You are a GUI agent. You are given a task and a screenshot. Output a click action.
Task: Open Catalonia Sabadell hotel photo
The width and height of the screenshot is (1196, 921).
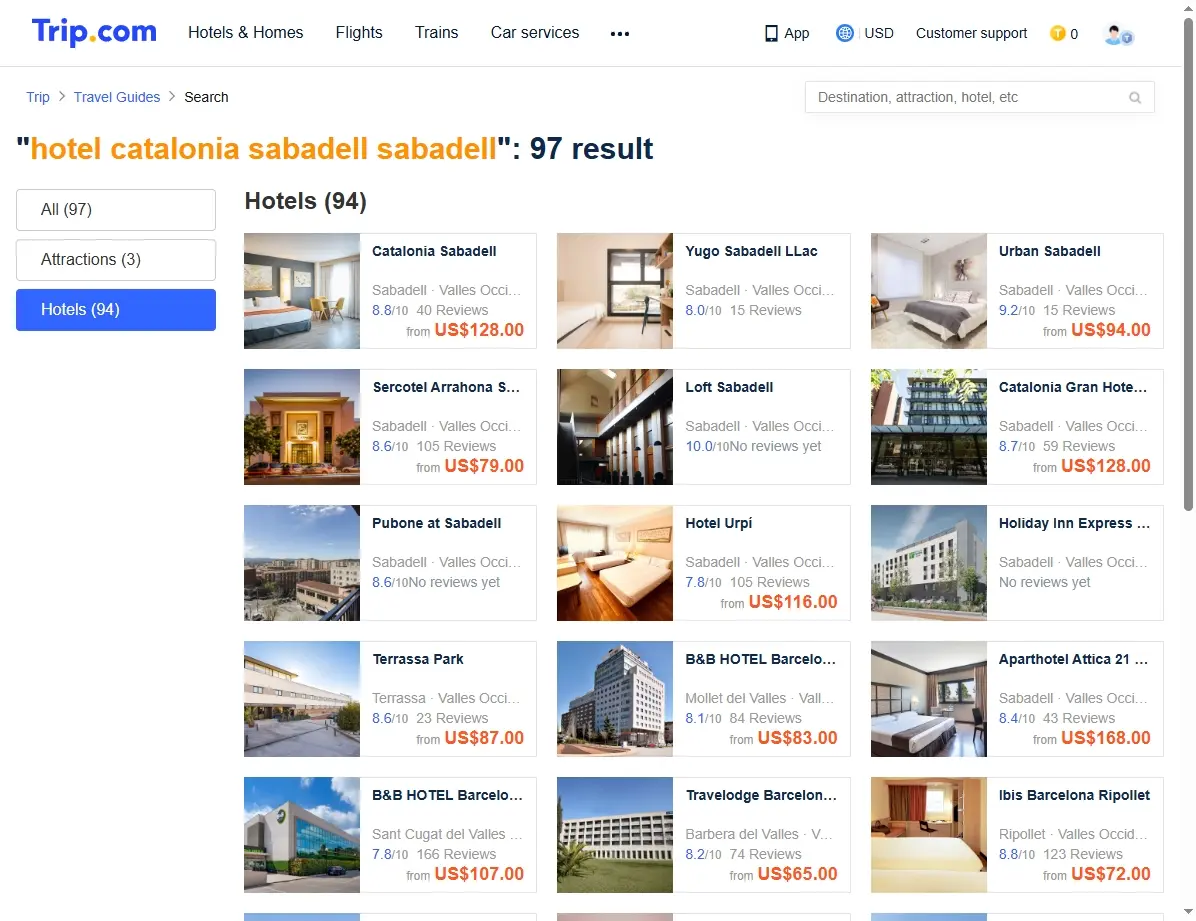pos(302,291)
